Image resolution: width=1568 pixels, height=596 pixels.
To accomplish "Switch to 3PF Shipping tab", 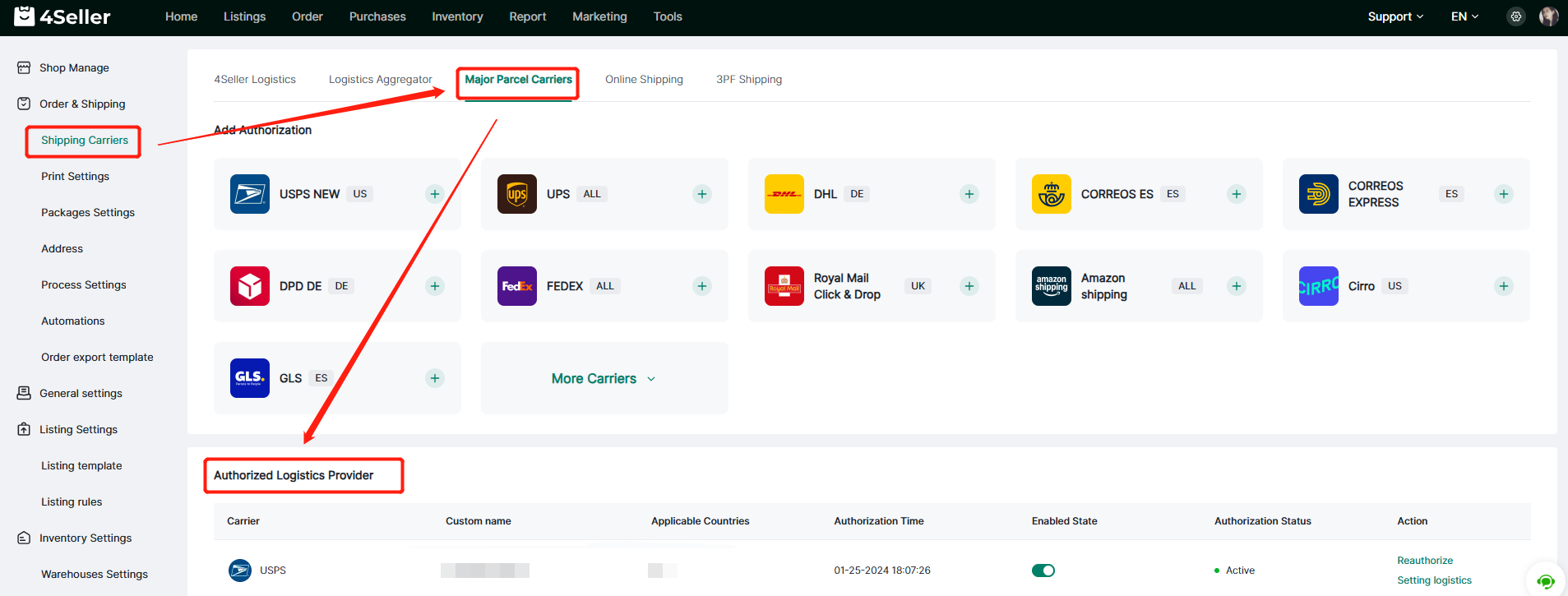I will (749, 79).
